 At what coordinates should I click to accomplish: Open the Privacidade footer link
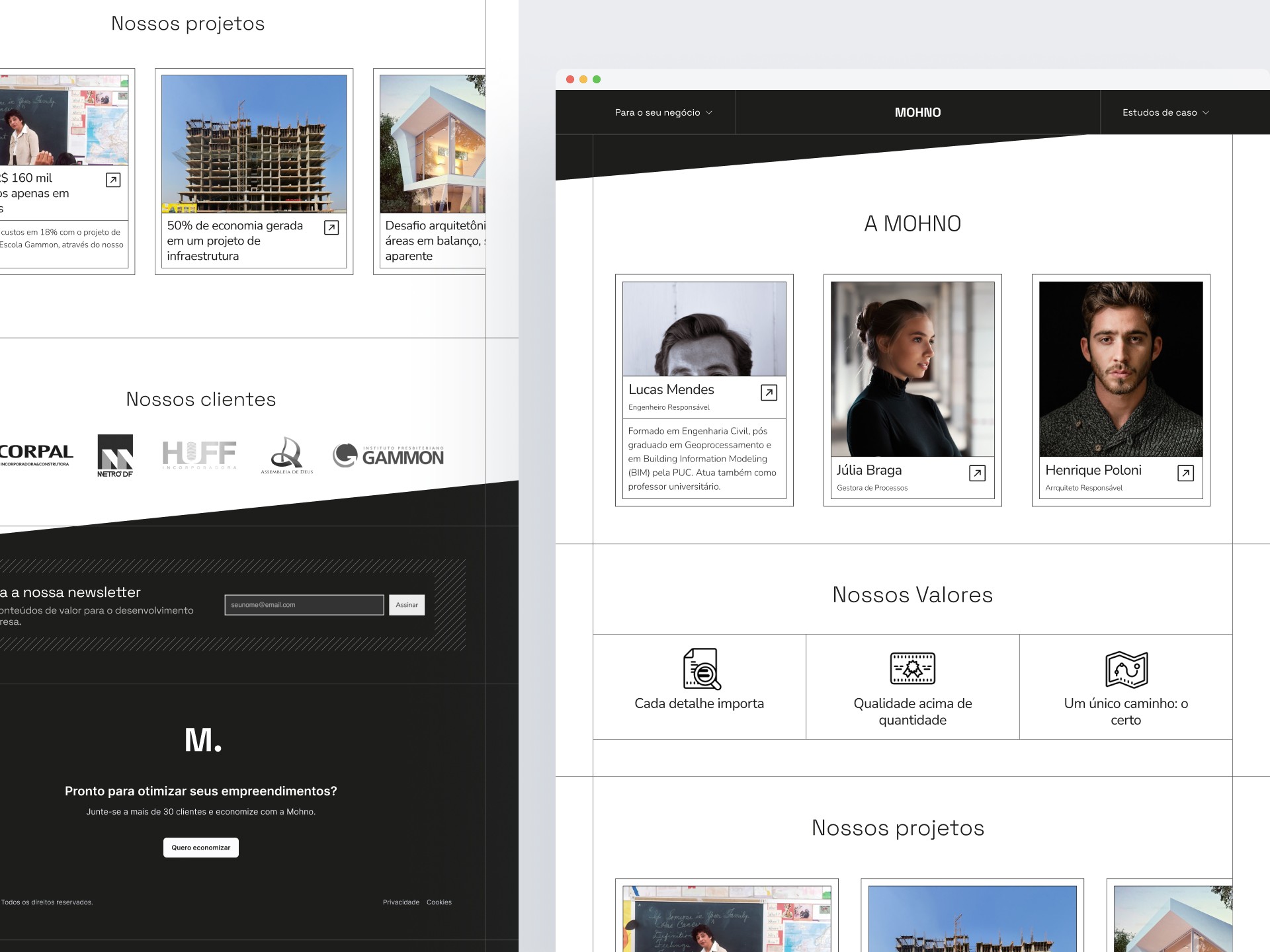(401, 902)
